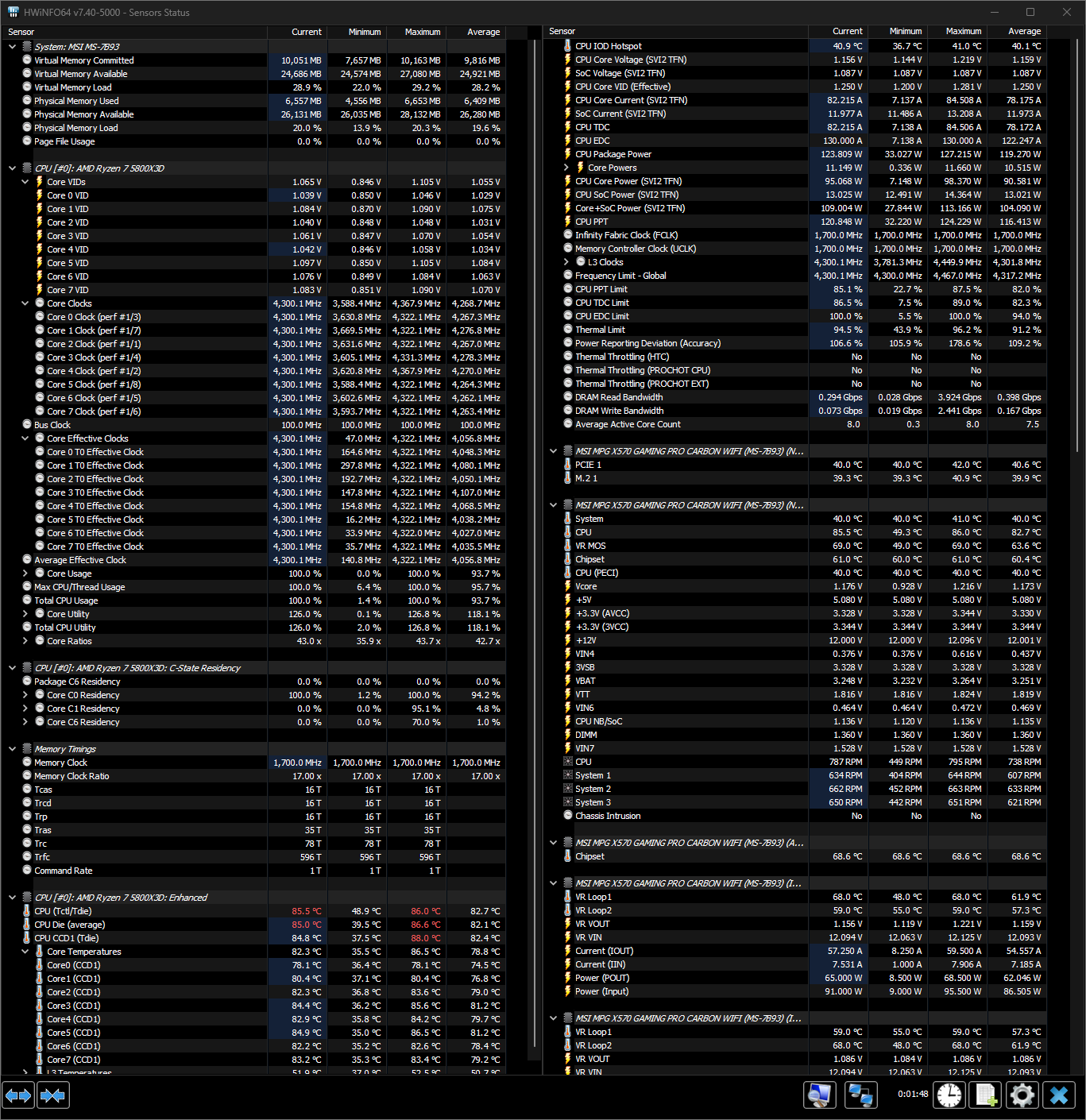1086x1120 pixels.
Task: Click left panel Current column header
Action: 297,32
